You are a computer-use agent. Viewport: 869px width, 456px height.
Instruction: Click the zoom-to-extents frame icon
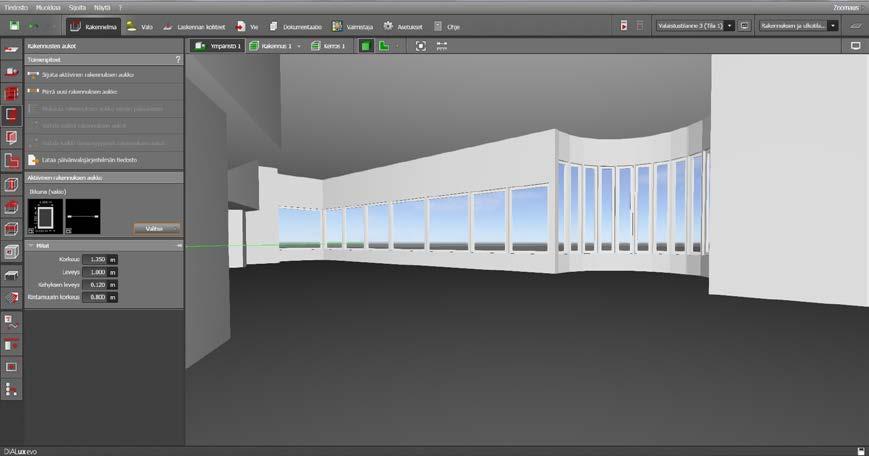click(x=421, y=46)
